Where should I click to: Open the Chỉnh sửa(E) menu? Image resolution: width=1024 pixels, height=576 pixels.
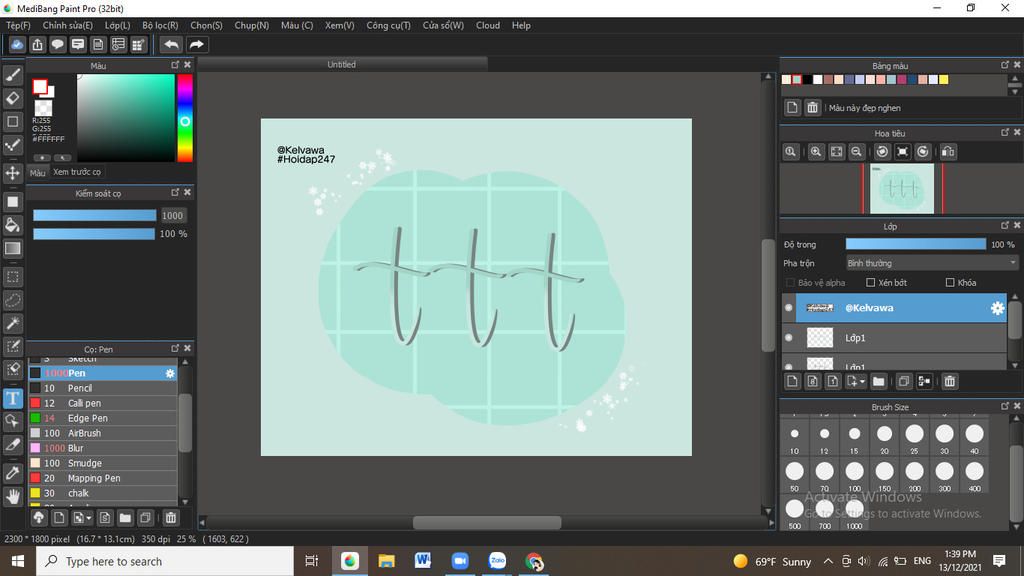point(67,25)
